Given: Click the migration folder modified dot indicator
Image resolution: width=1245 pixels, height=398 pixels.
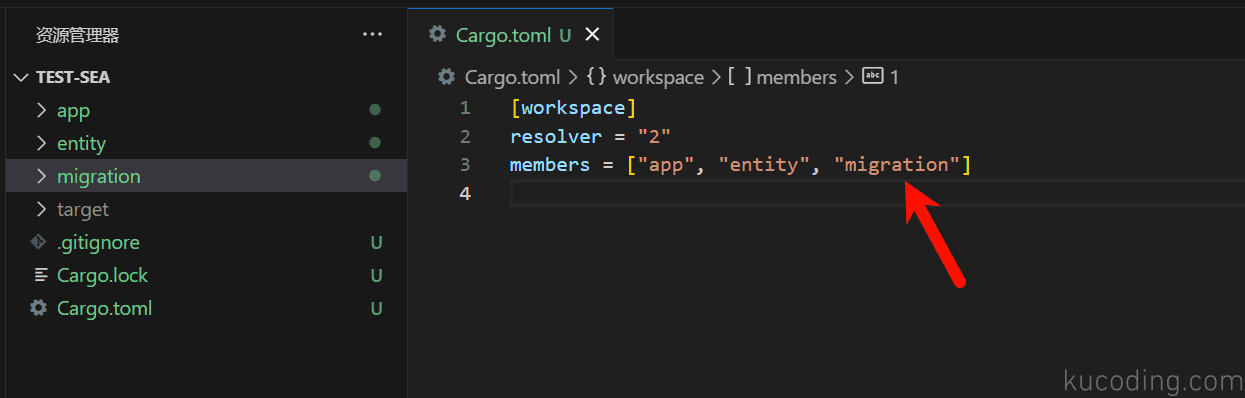Looking at the screenshot, I should coord(375,176).
